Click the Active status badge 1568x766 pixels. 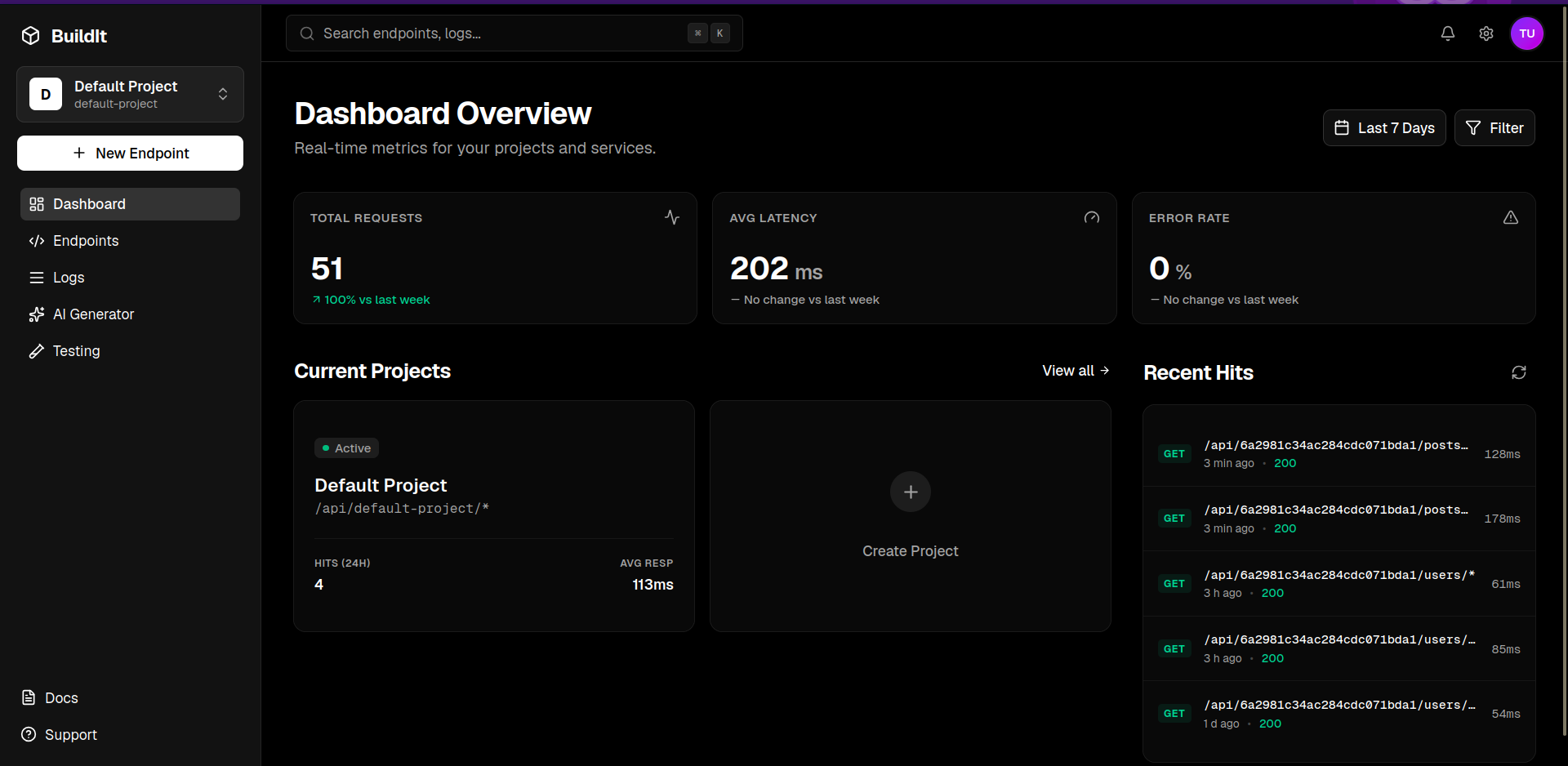click(x=346, y=448)
